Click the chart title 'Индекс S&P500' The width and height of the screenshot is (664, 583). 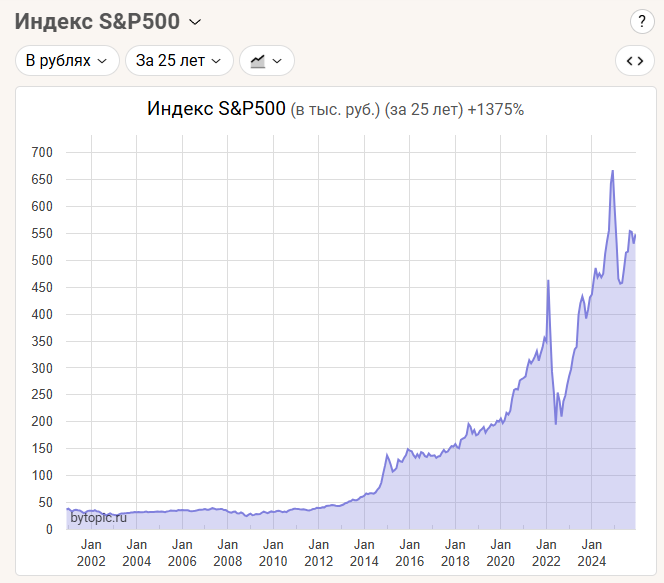(216, 109)
